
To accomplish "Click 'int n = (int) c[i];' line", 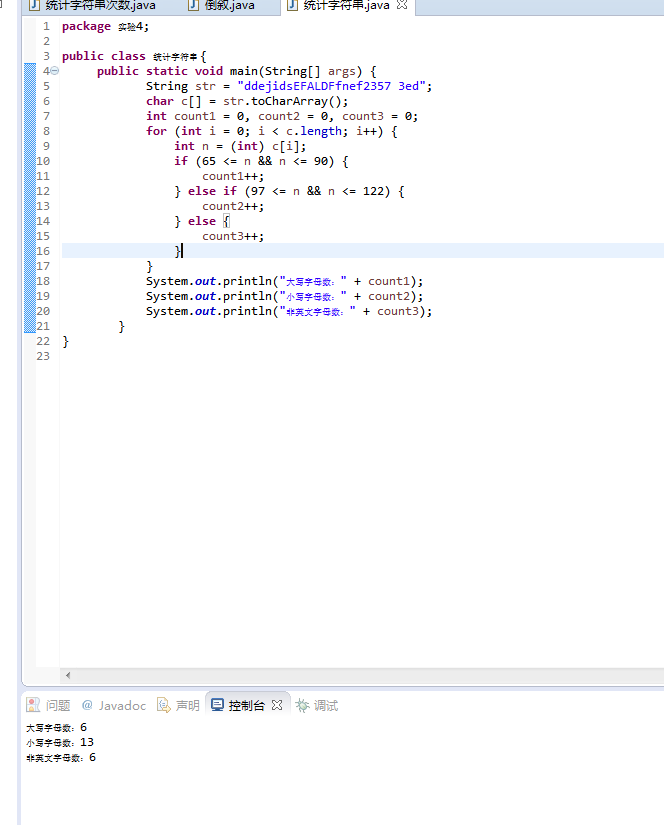I will click(240, 146).
